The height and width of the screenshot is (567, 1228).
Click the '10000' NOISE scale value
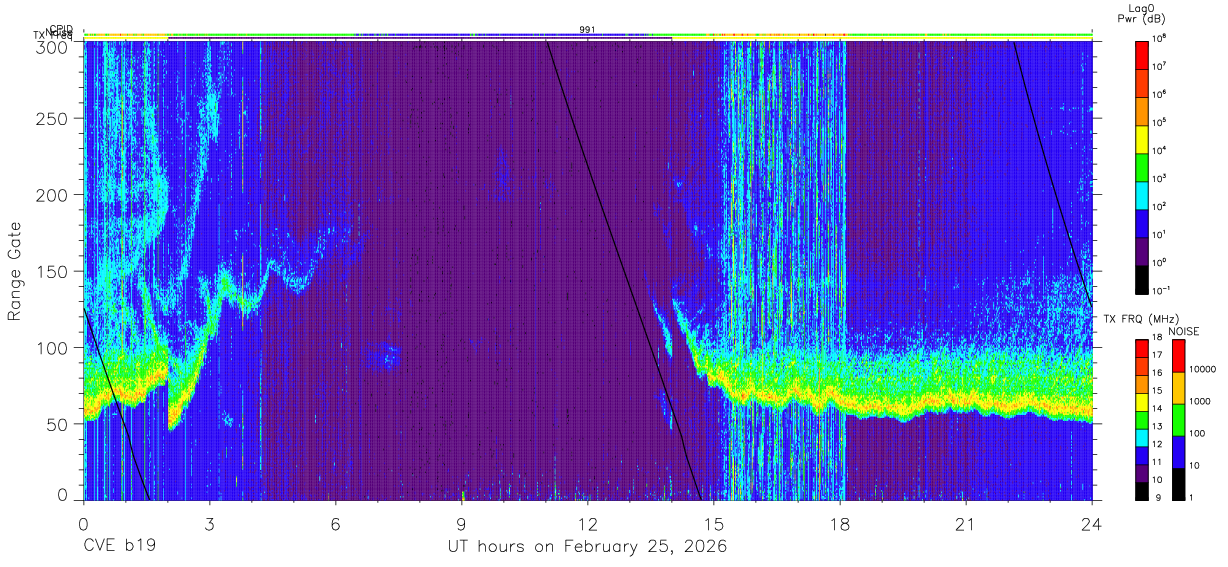click(x=1205, y=368)
